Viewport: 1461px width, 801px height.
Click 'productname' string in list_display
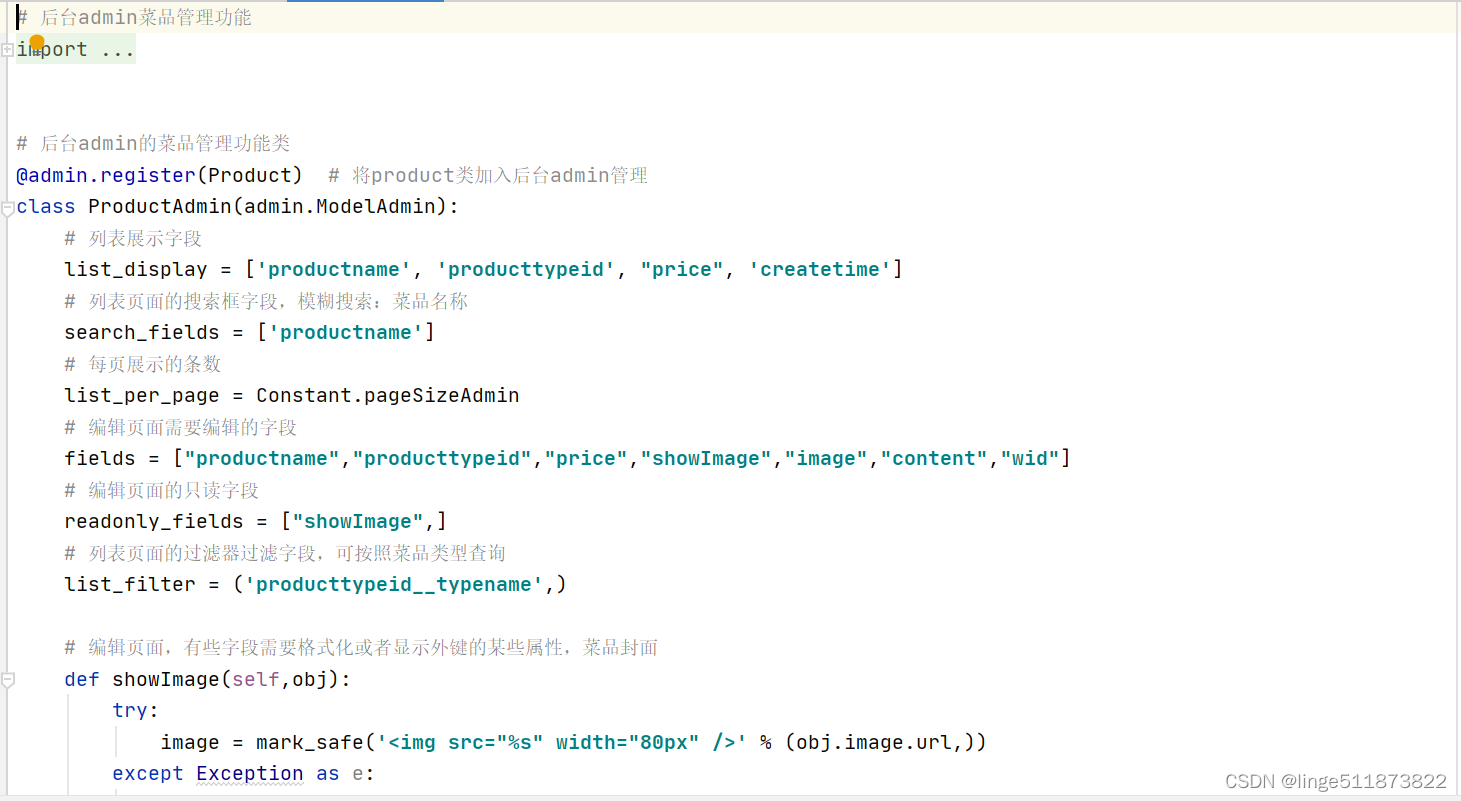334,269
